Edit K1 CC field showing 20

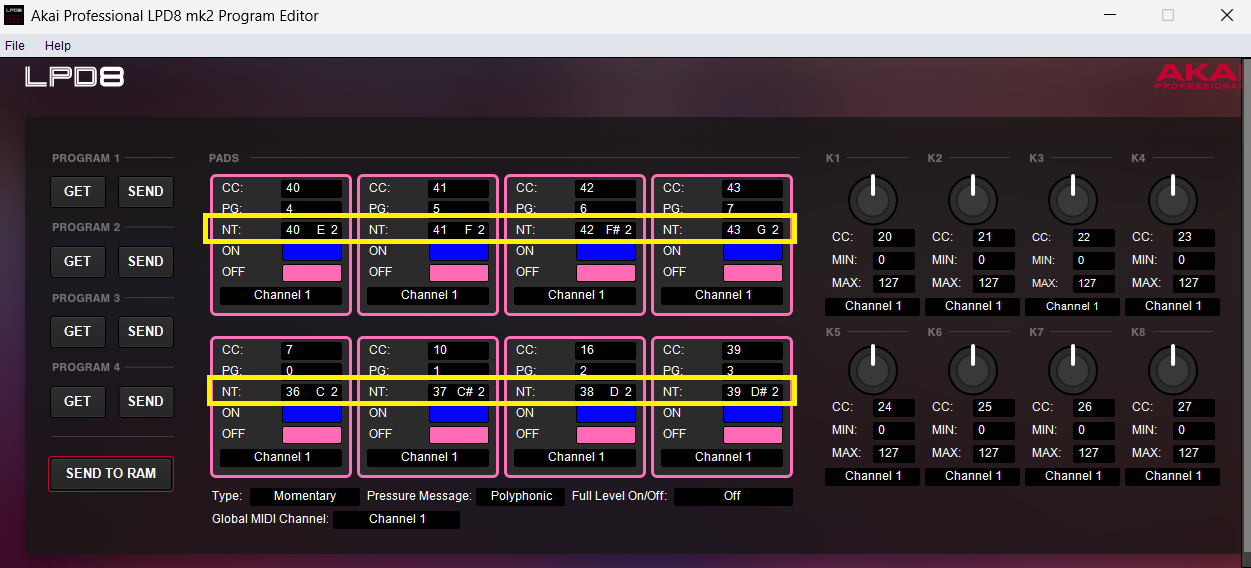pyautogui.click(x=892, y=238)
